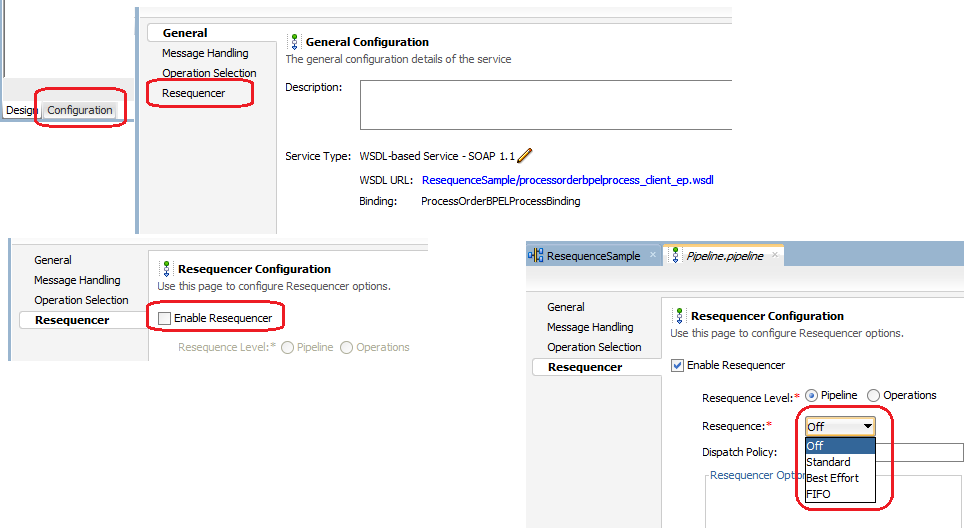Open Message Handling in top panel
This screenshot has width=964, height=528.
(x=205, y=53)
